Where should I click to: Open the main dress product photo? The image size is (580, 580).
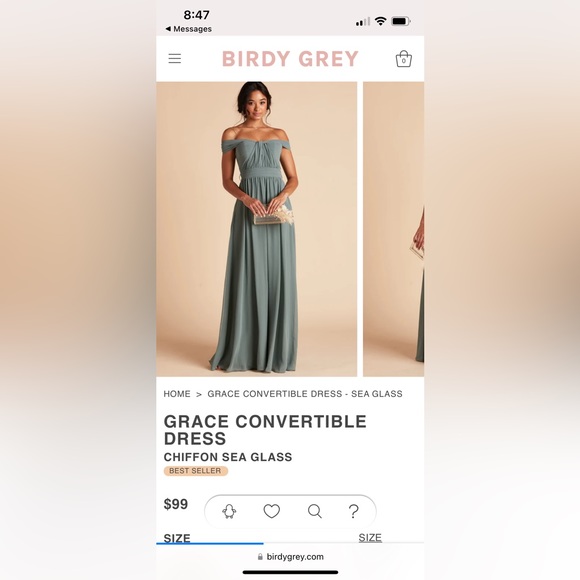257,229
